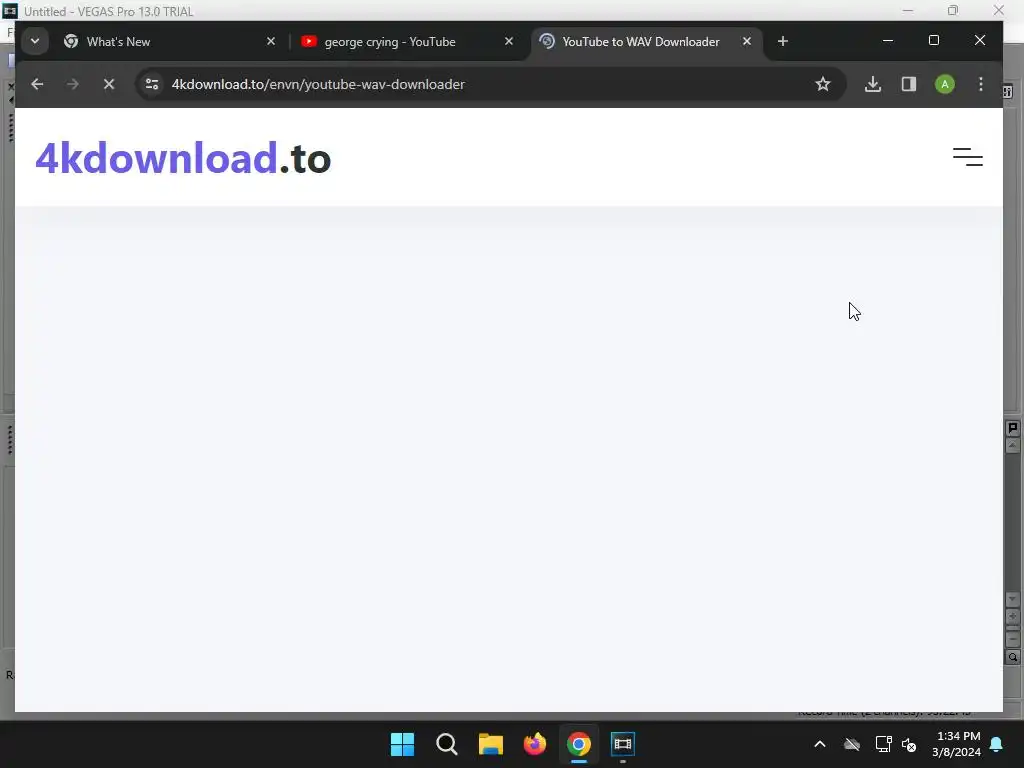Close the What's New tab
Screen dimensions: 1024x768
[271, 41]
